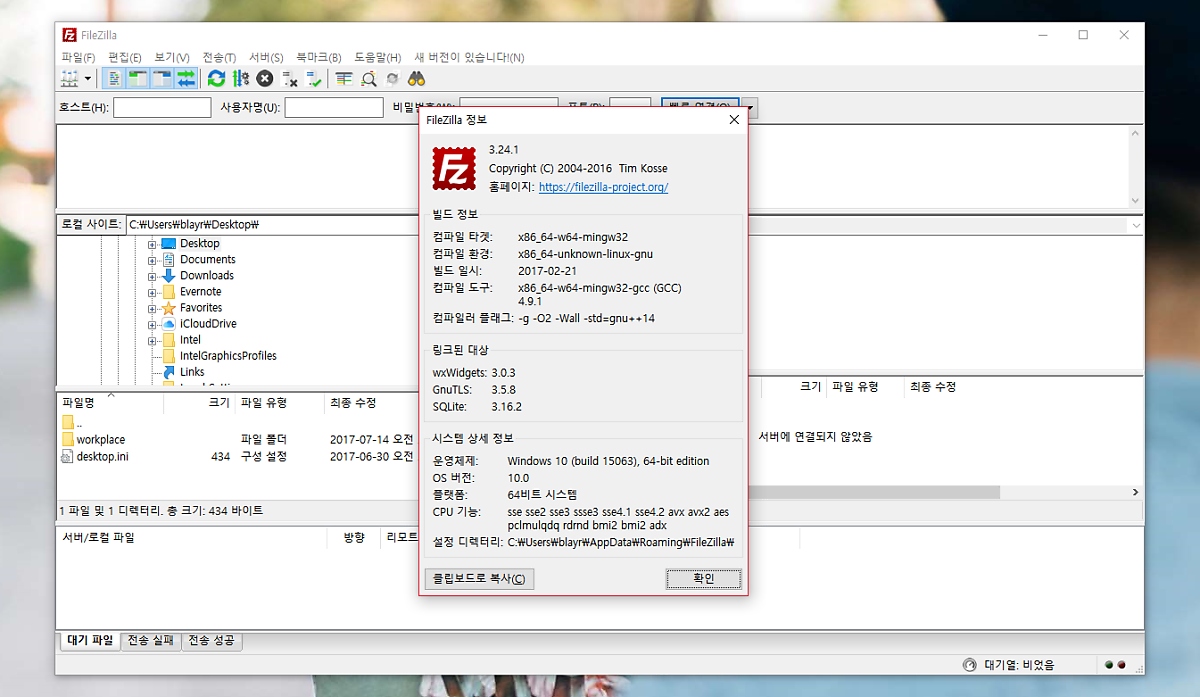Toggle the directory comparison icon

[368, 78]
